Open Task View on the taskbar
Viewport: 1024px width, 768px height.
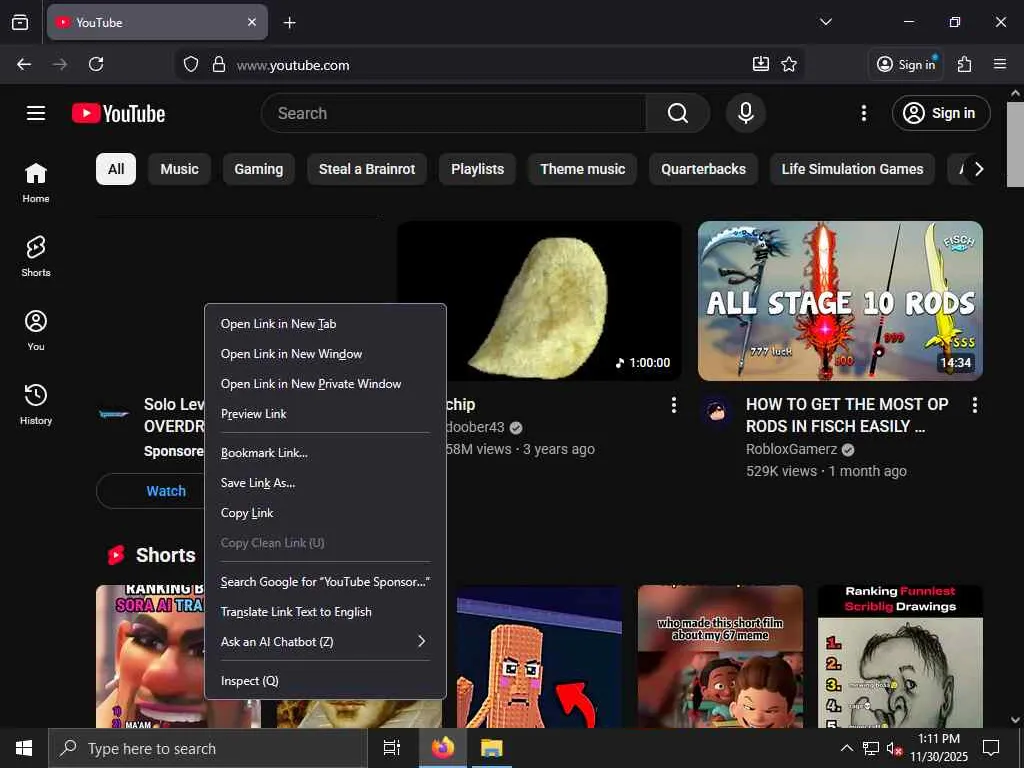[x=392, y=748]
